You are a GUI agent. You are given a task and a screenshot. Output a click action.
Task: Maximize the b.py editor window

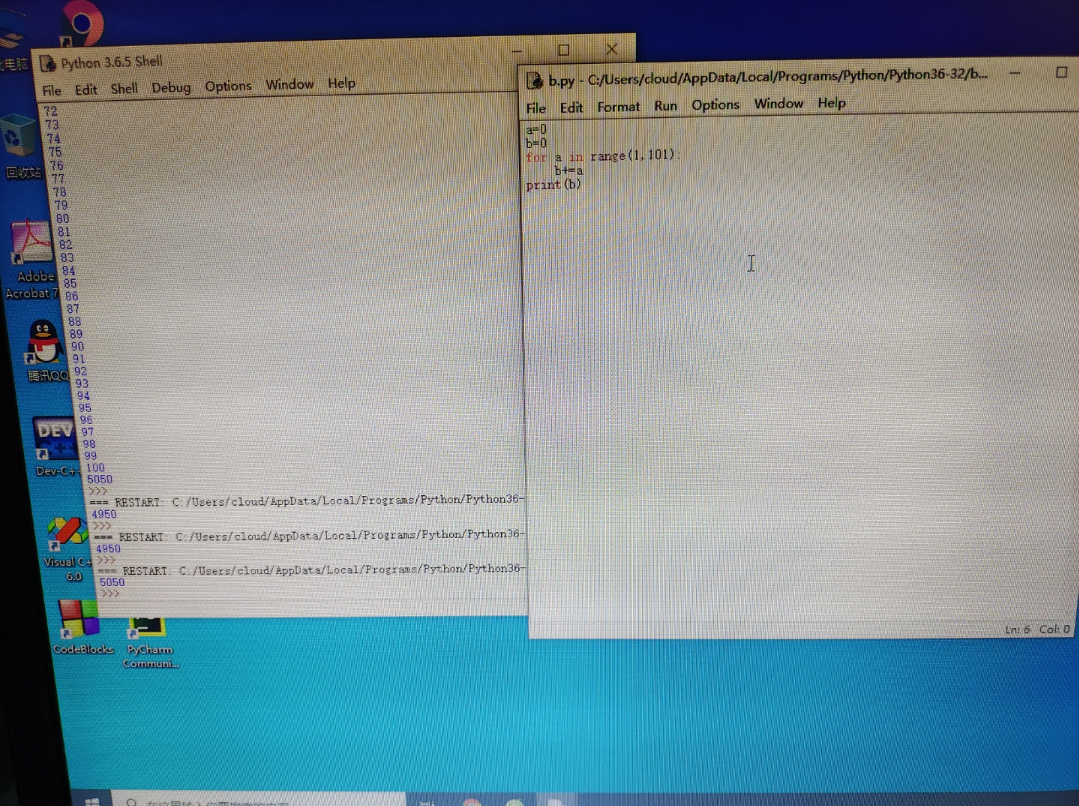pos(1061,72)
